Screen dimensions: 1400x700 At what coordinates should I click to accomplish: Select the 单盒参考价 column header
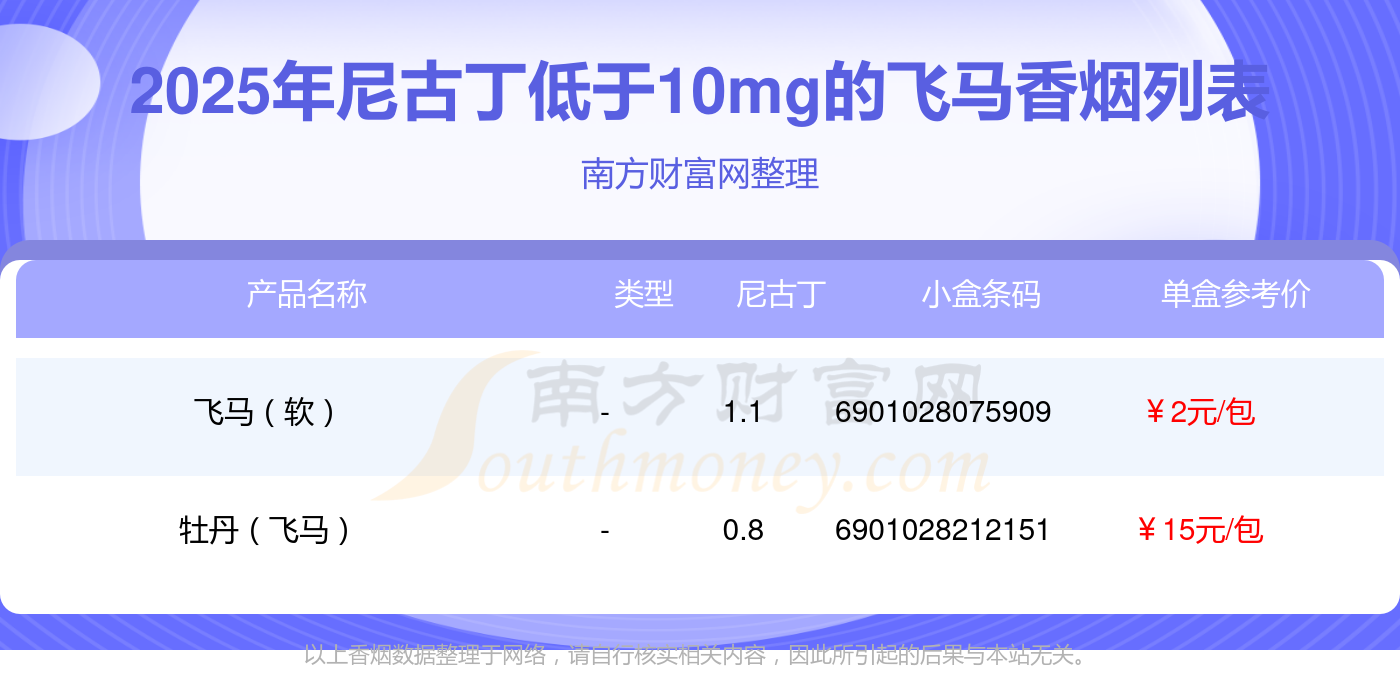pos(1235,294)
